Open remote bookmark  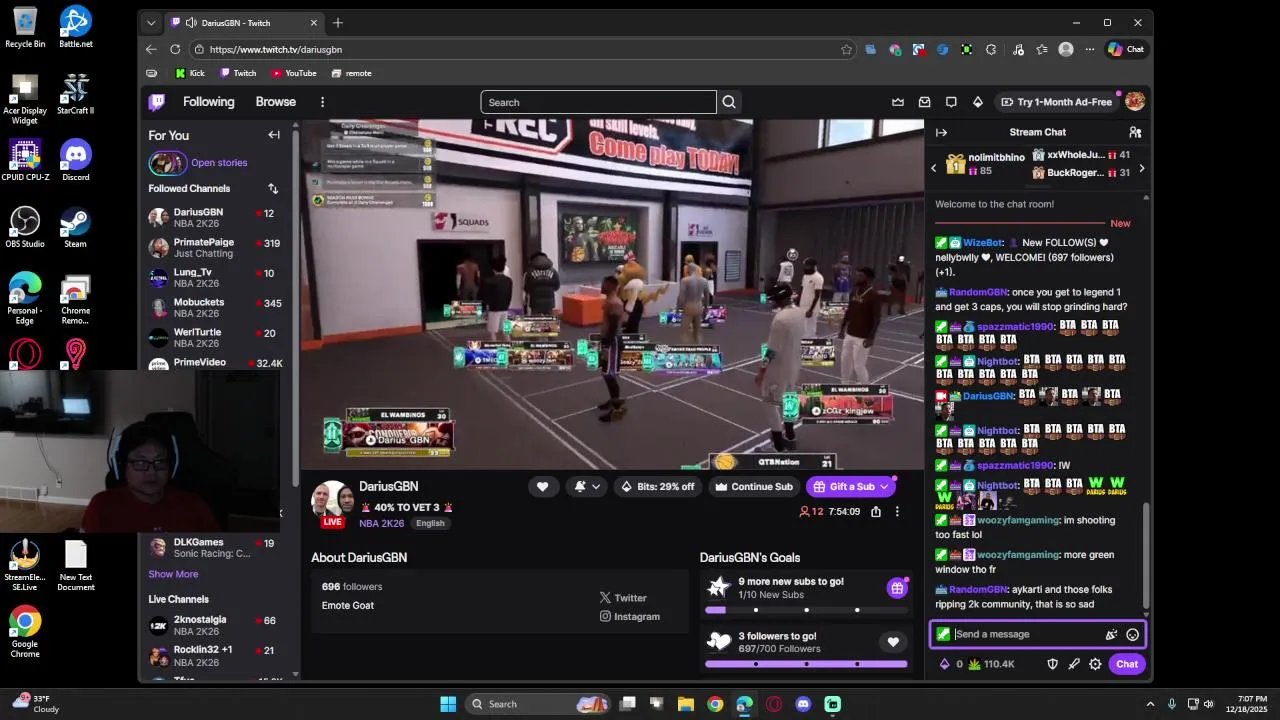click(351, 73)
